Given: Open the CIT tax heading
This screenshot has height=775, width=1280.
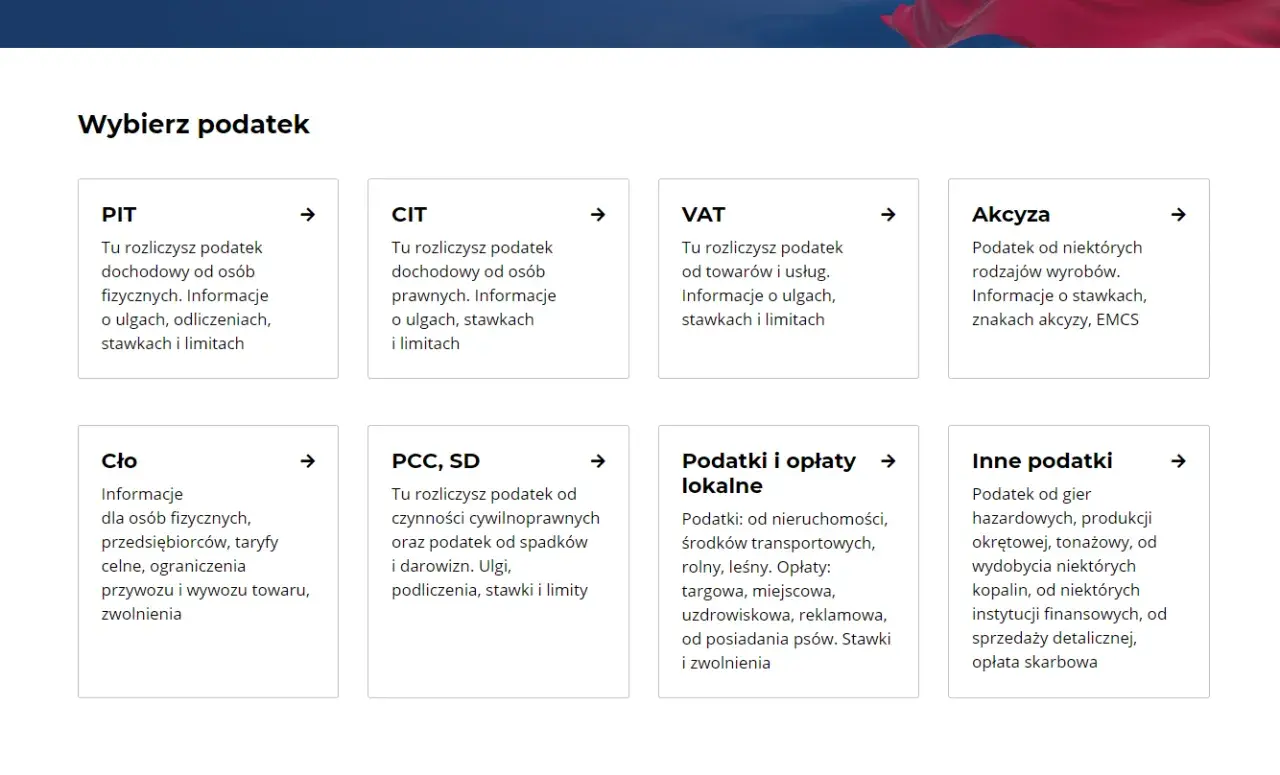Looking at the screenshot, I should coord(409,214).
